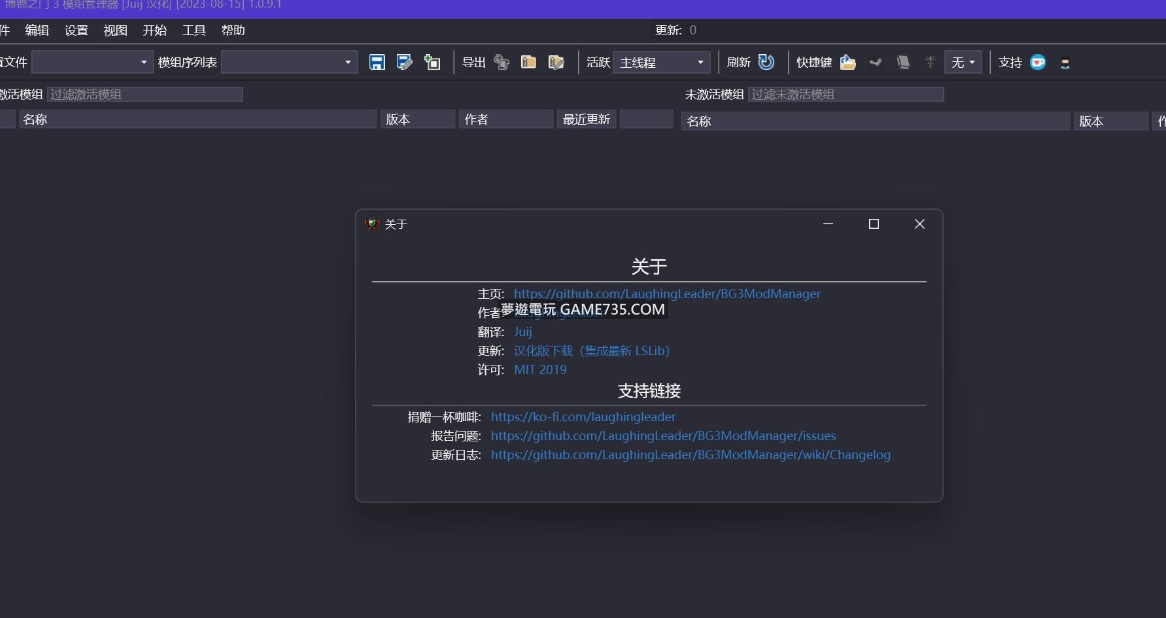Viewport: 1166px width, 618px height.
Task: Open the wiki Changelog link
Action: 690,455
